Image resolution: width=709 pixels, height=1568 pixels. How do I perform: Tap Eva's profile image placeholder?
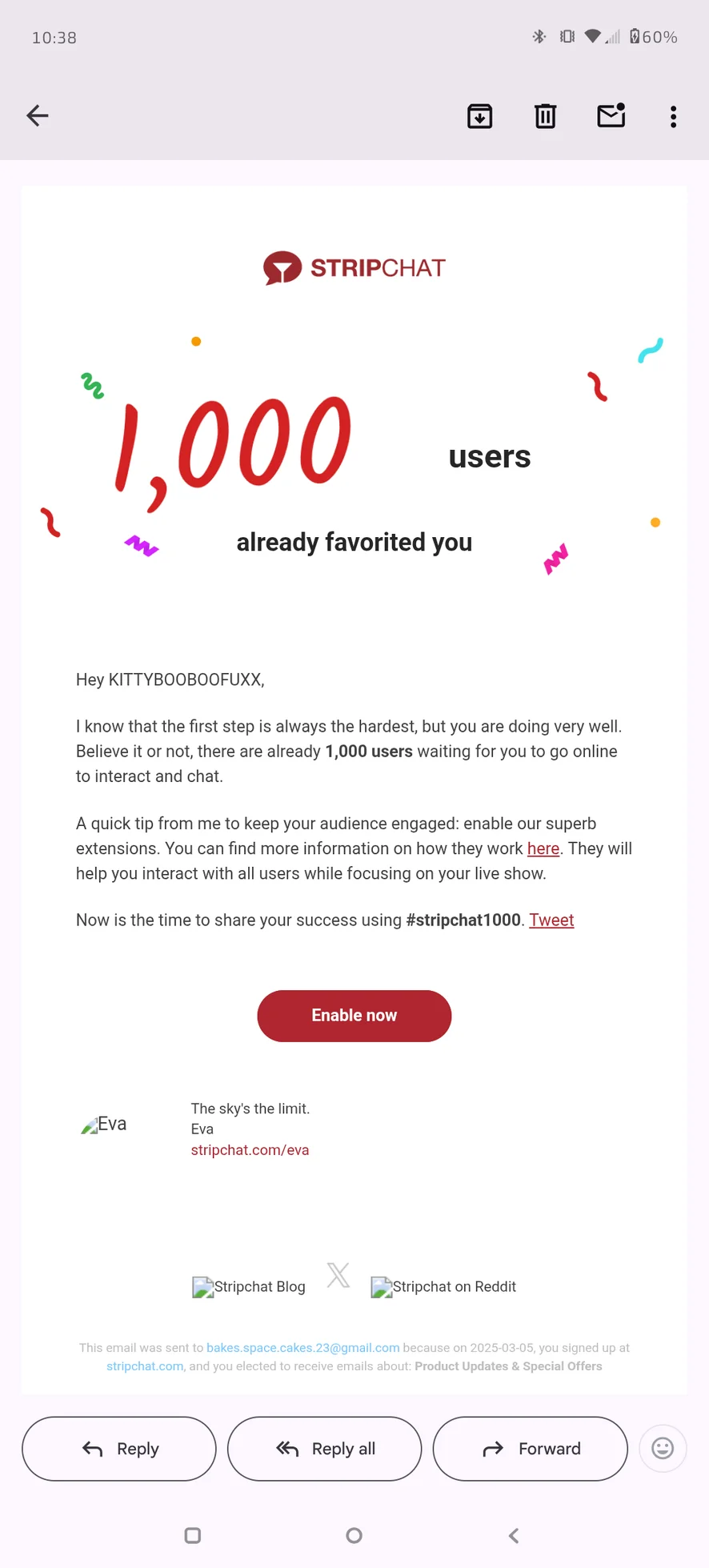click(104, 1125)
